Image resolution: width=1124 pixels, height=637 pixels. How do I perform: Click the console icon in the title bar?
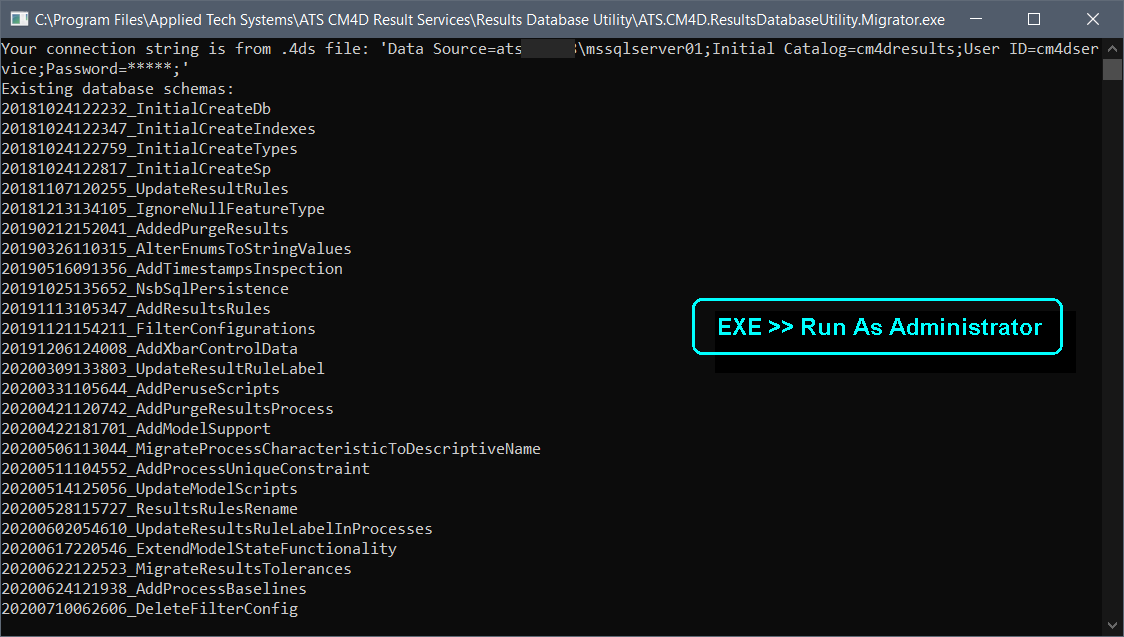(x=17, y=19)
